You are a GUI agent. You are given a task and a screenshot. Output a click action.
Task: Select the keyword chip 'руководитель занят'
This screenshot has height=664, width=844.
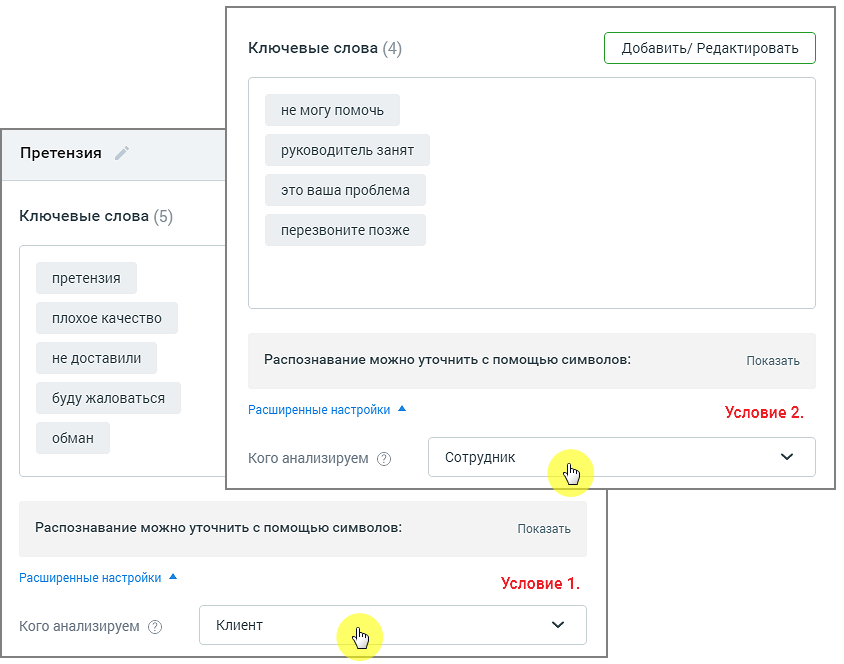click(347, 150)
